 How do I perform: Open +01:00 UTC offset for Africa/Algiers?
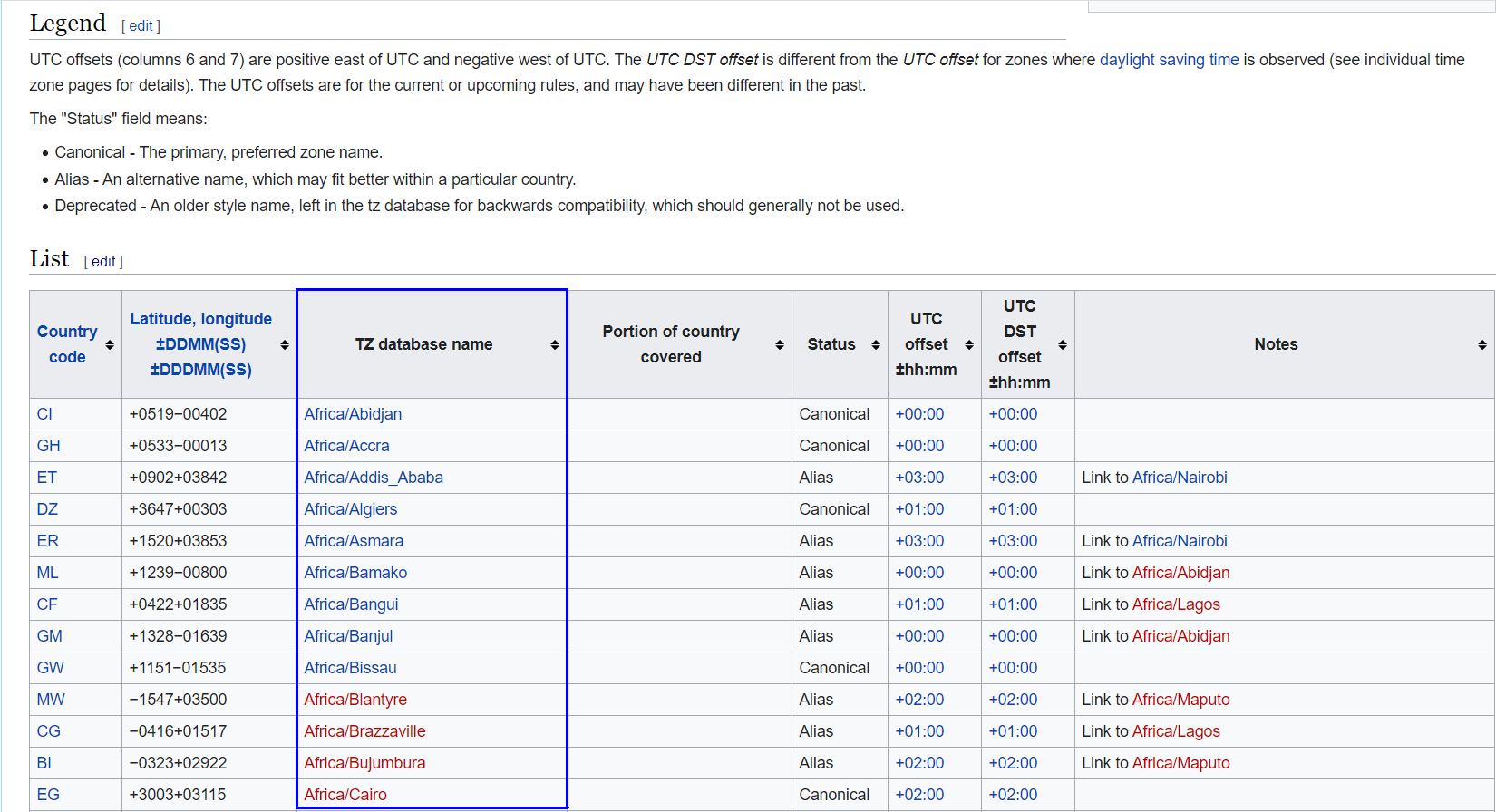coord(919,509)
